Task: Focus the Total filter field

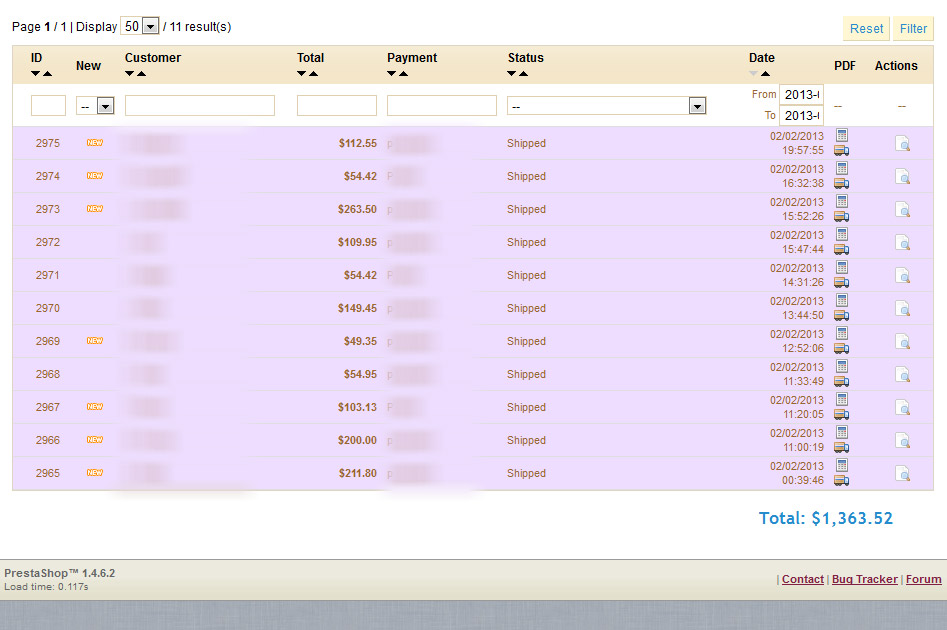Action: click(x=337, y=105)
